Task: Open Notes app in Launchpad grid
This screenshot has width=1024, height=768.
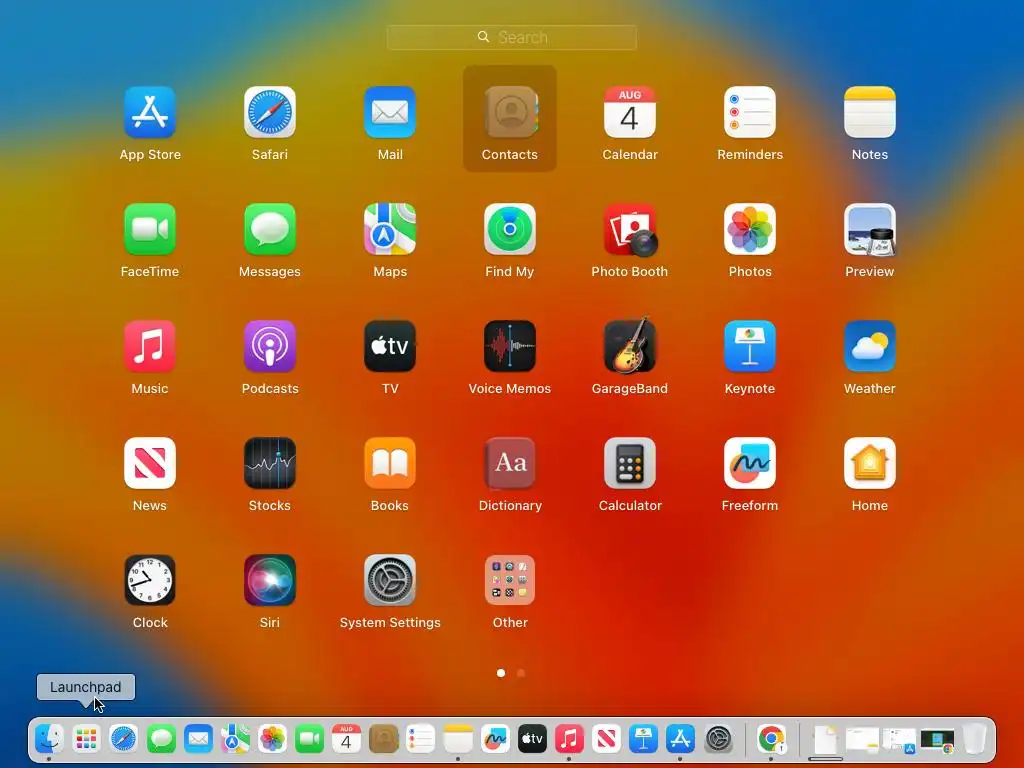Action: pyautogui.click(x=870, y=112)
